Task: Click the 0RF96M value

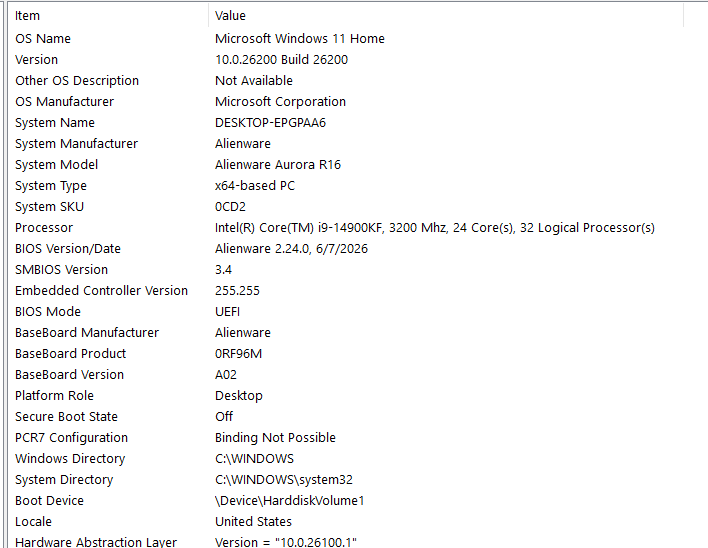Action: click(238, 353)
